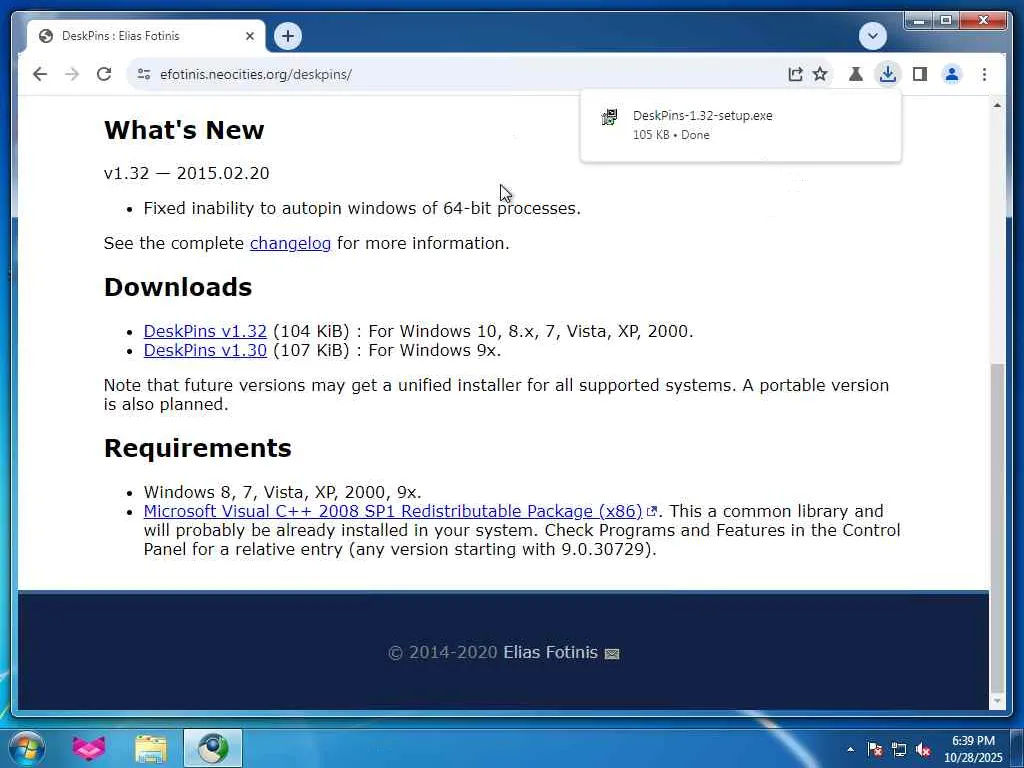Click the setup.exe file icon in downloads

609,117
